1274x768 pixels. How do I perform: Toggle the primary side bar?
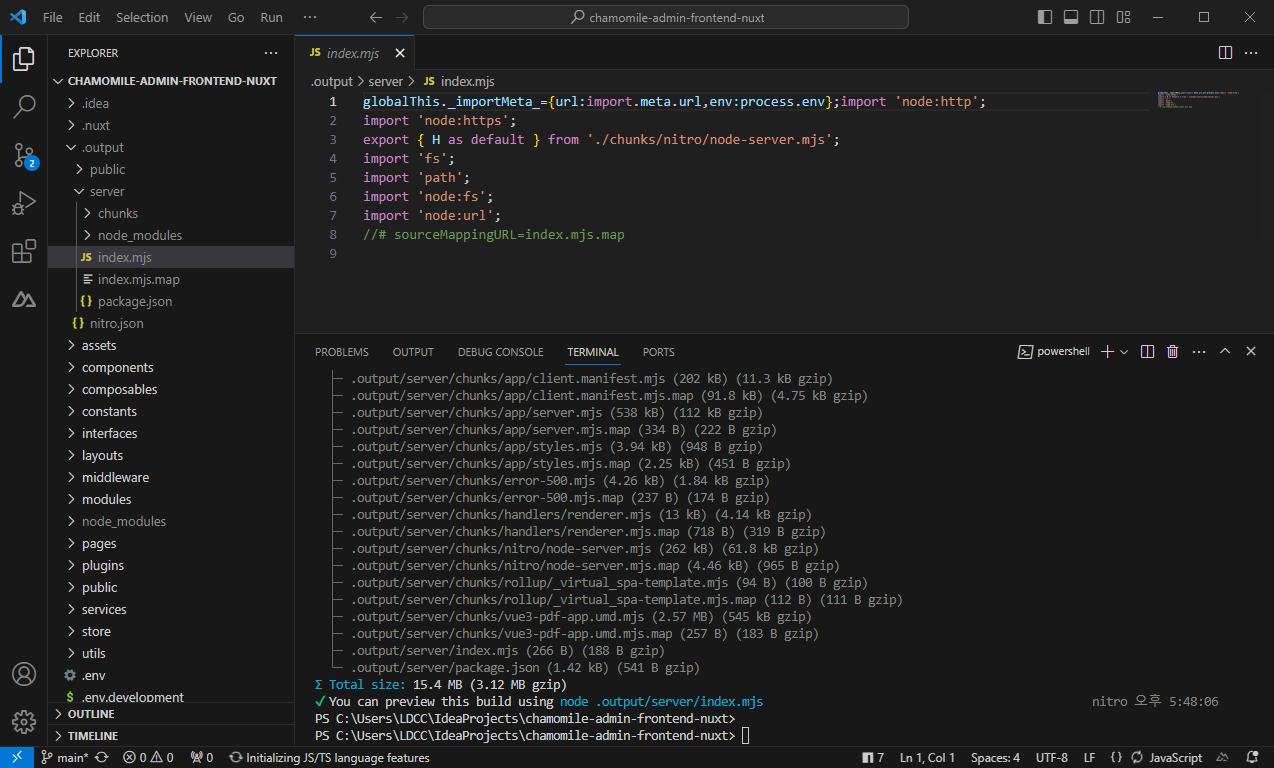coord(1045,17)
